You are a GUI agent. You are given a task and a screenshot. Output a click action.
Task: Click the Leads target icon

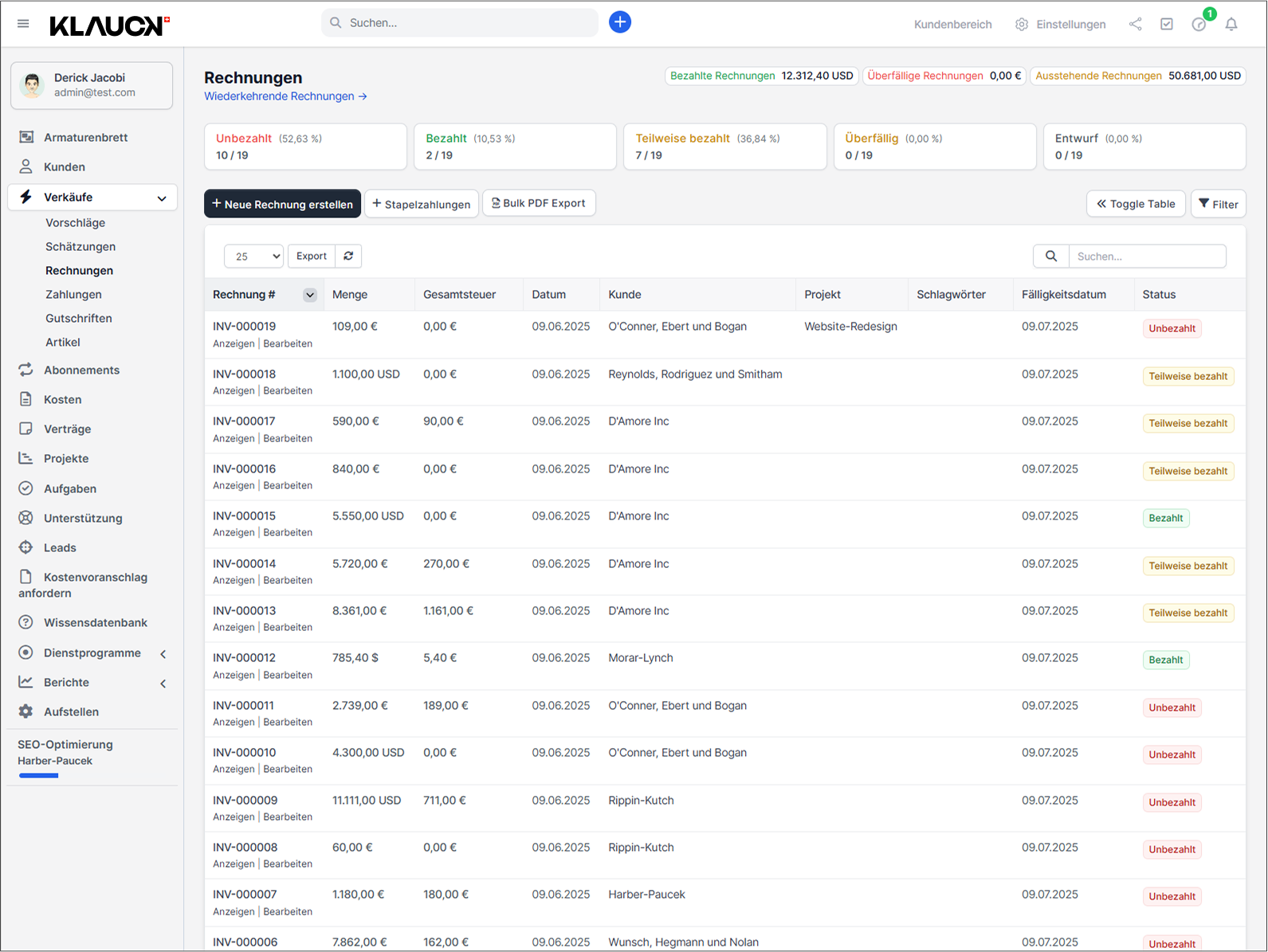(26, 547)
